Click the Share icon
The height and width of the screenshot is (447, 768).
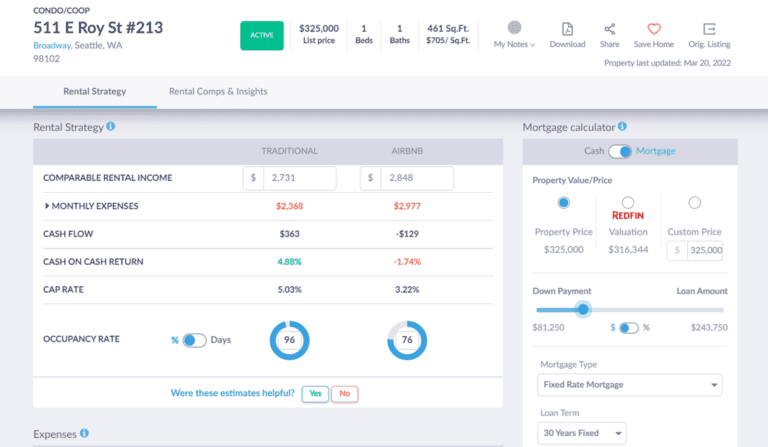609,29
